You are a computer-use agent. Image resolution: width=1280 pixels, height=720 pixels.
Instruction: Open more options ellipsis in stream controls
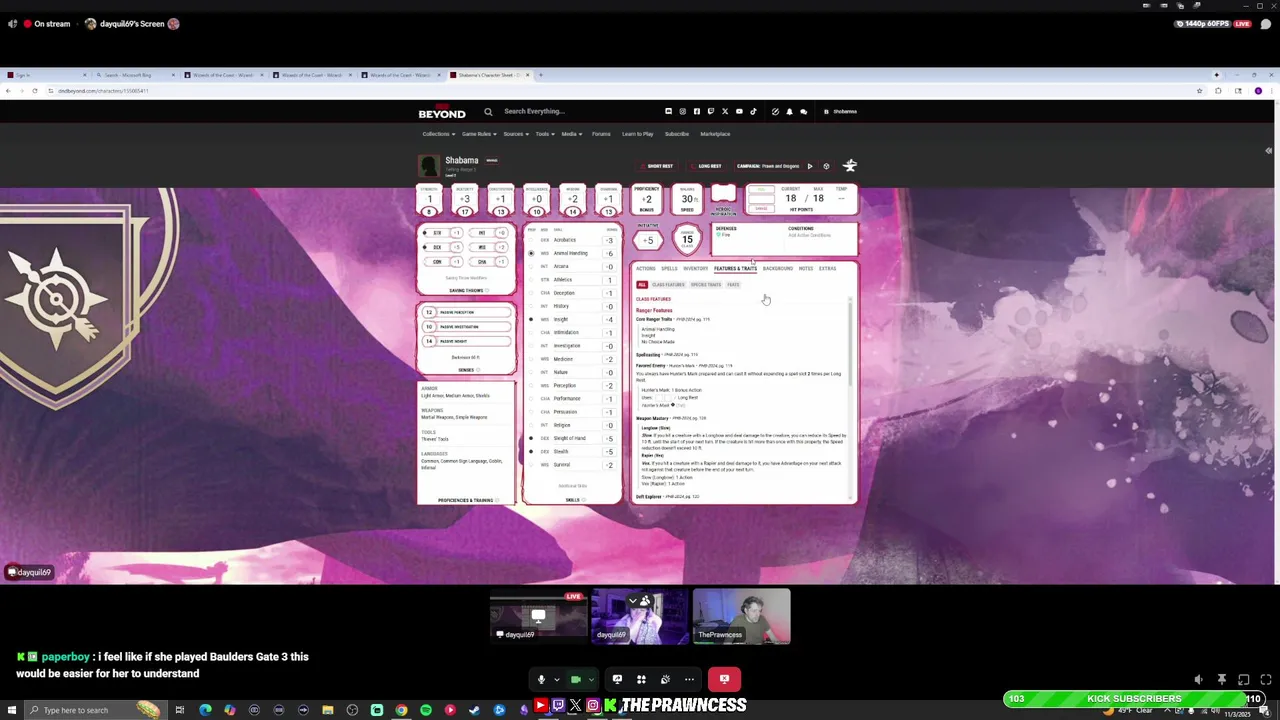click(689, 680)
